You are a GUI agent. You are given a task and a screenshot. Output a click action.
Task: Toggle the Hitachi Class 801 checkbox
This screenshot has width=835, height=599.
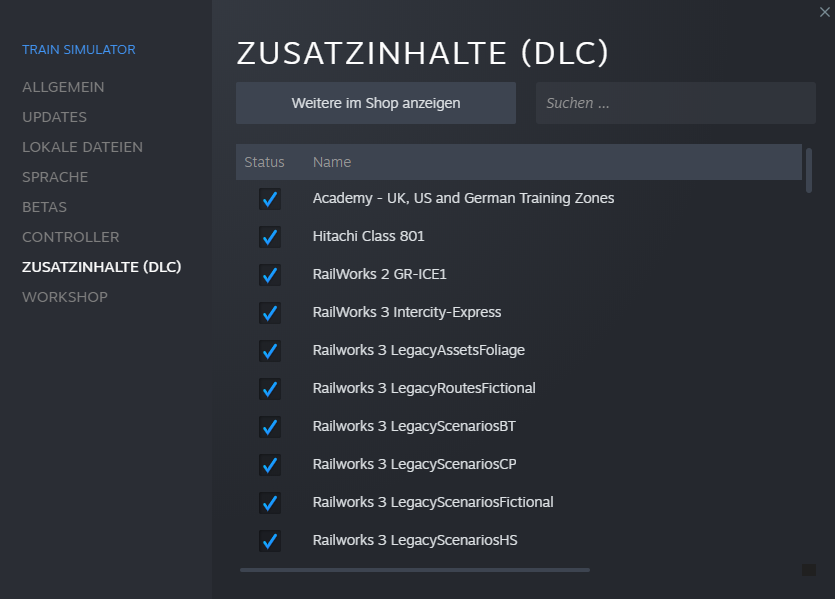pyautogui.click(x=269, y=236)
